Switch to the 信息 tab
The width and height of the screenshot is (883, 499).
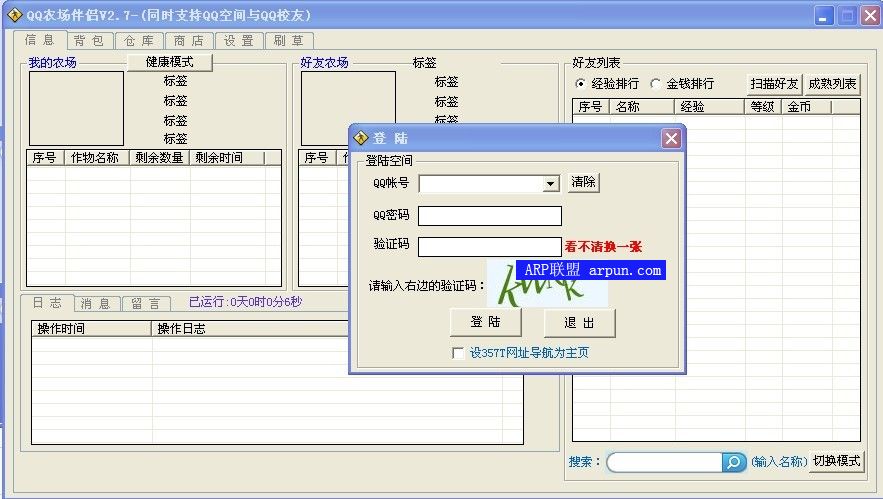pos(39,40)
